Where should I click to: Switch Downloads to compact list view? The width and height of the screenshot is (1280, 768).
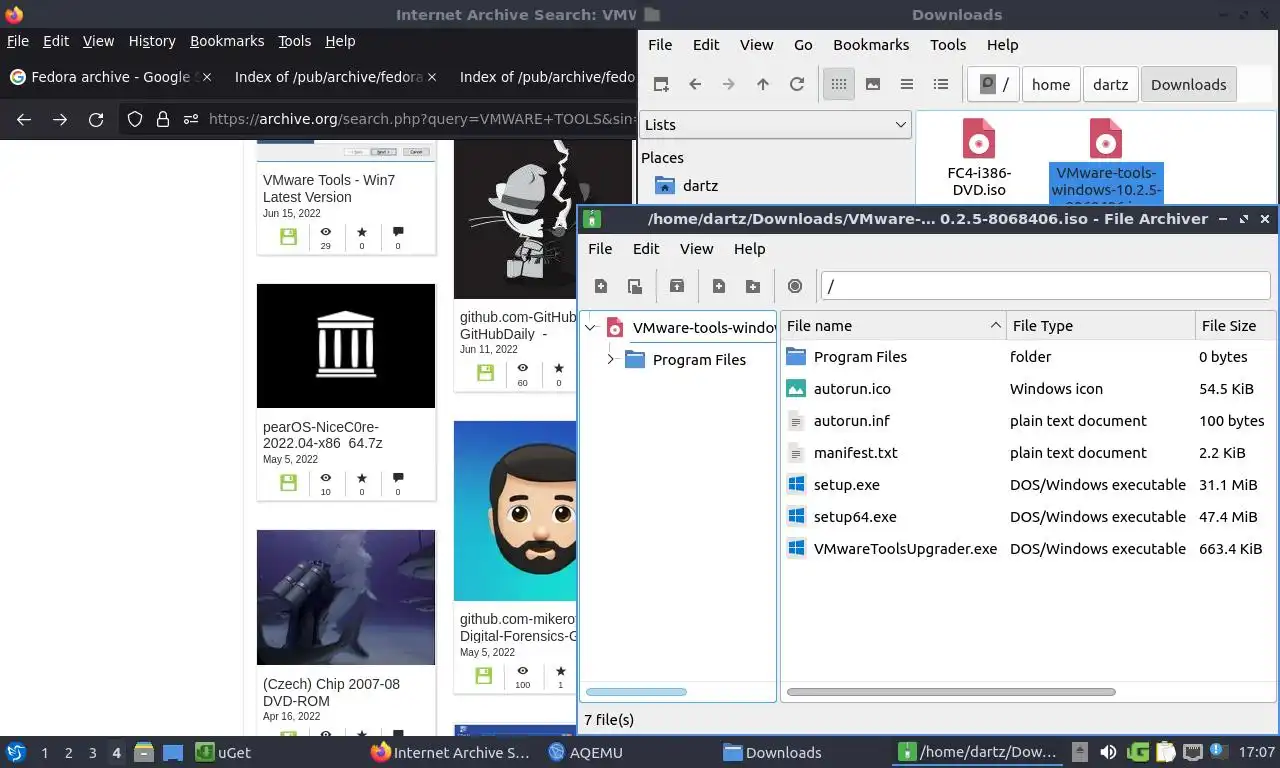[x=907, y=84]
